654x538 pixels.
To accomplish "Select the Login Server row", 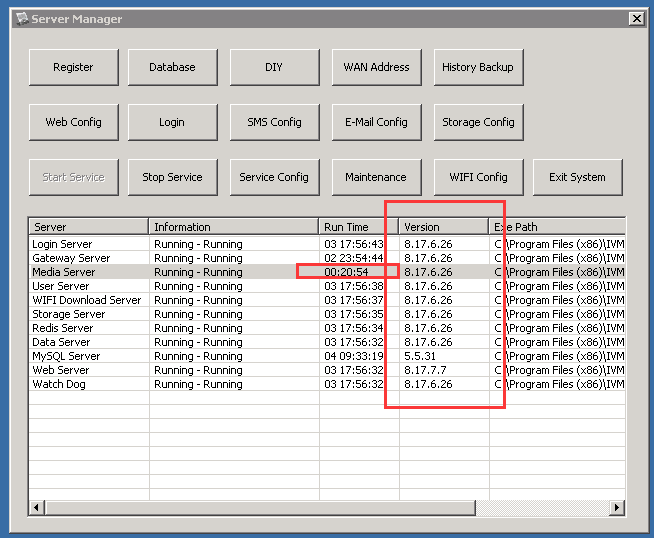I will point(327,244).
